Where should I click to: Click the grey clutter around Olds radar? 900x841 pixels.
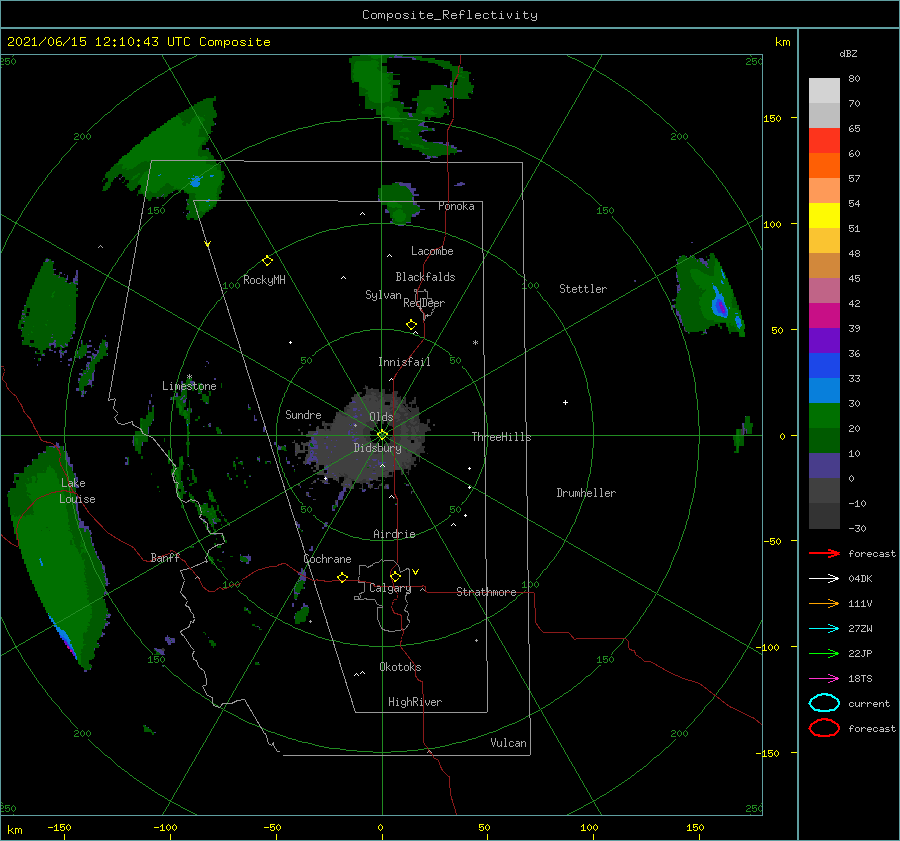point(367,439)
